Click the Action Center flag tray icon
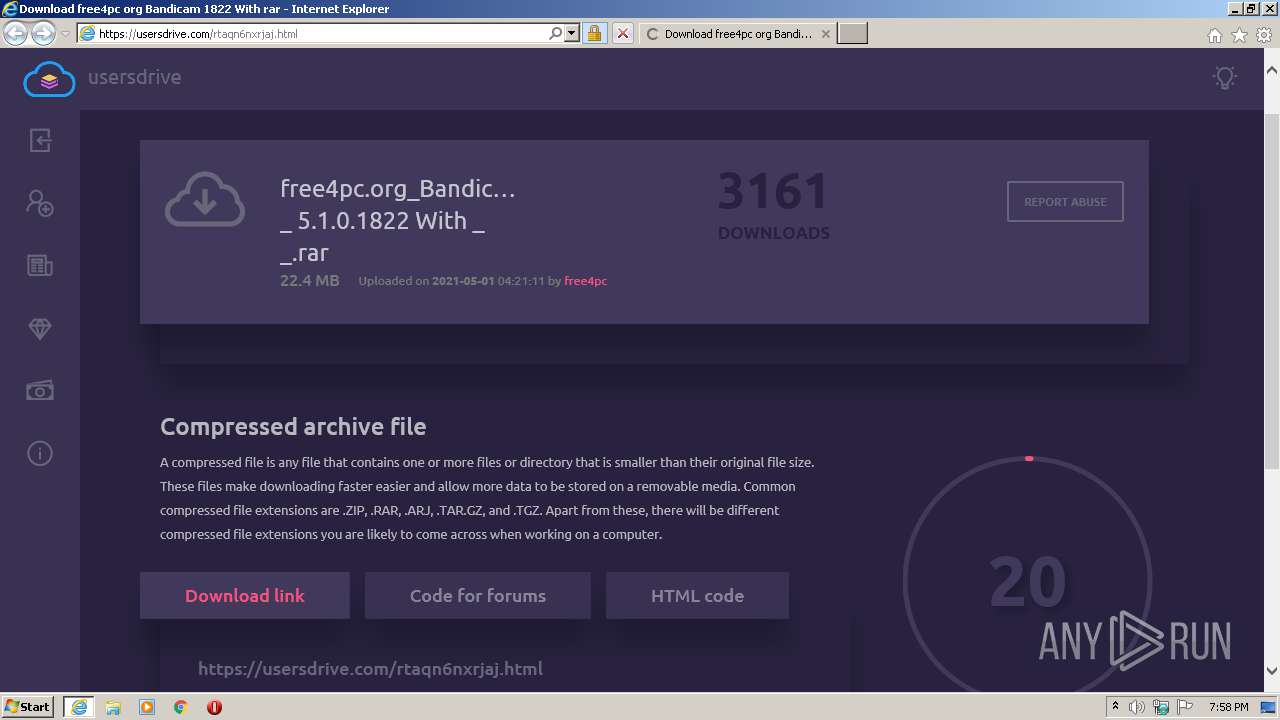This screenshot has width=1280, height=720. click(x=1185, y=707)
